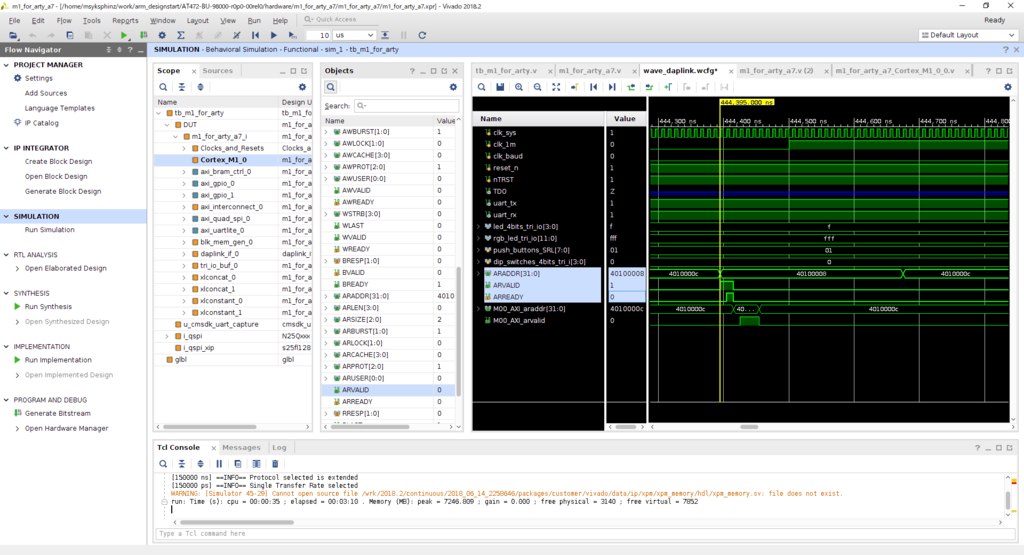Image resolution: width=1024 pixels, height=555 pixels.
Task: Click Add Sources
Action: 46,93
